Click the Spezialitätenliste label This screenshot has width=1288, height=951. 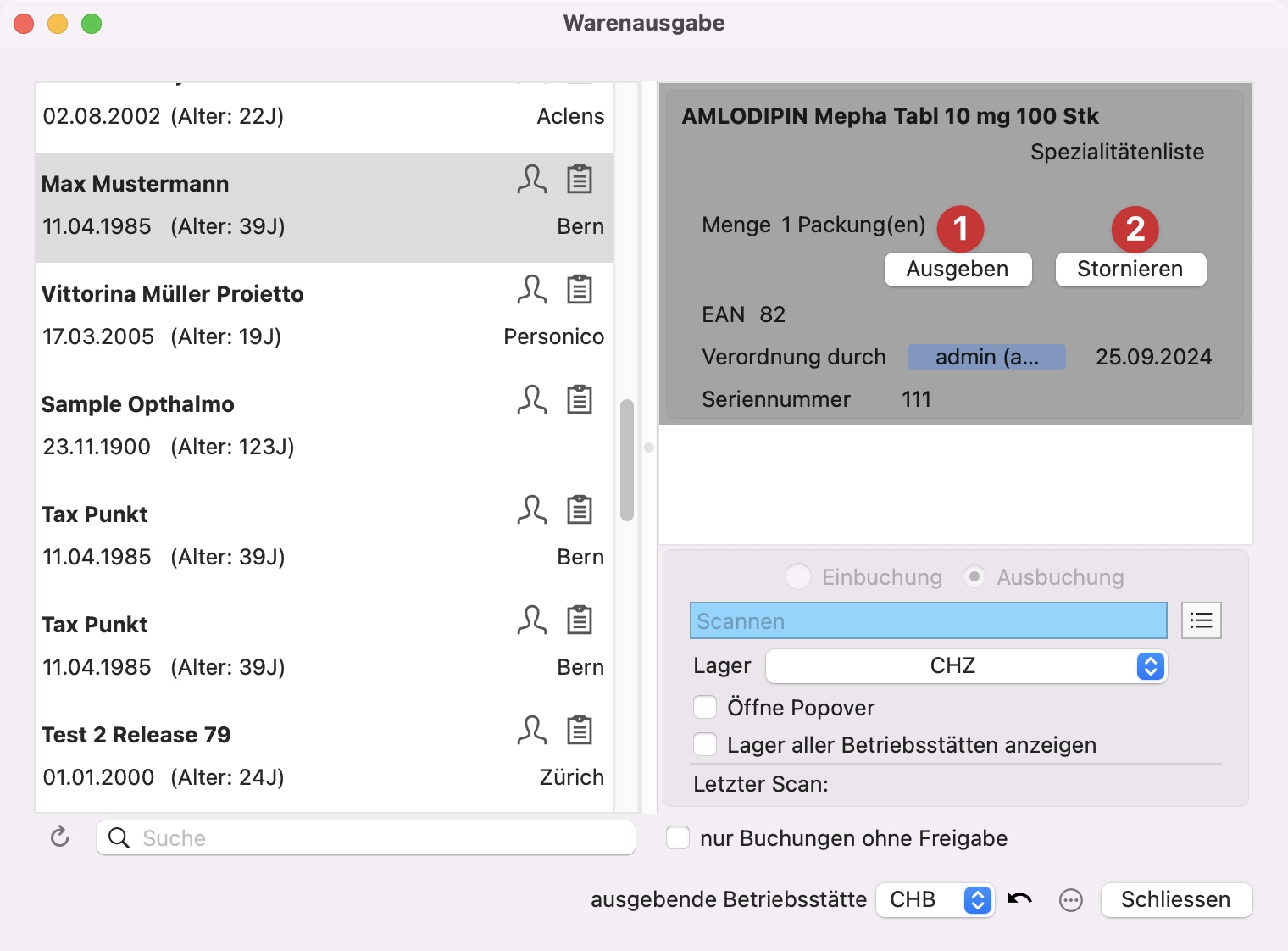[x=1117, y=152]
